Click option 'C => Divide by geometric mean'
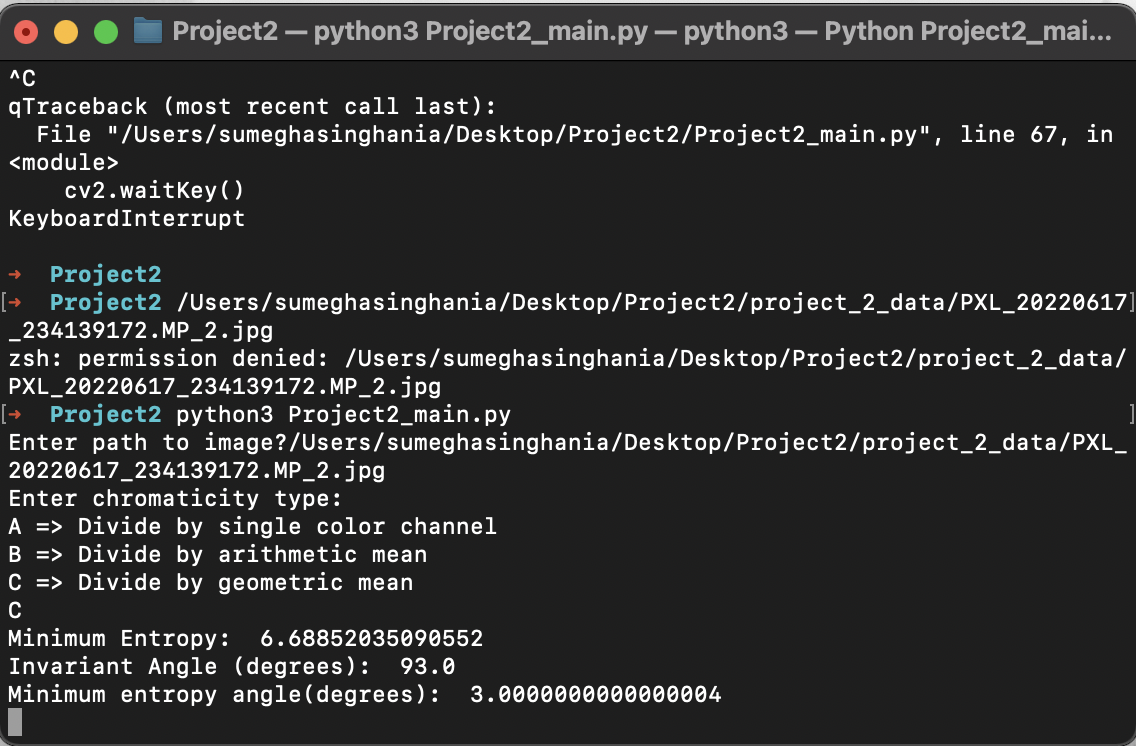 coord(210,582)
